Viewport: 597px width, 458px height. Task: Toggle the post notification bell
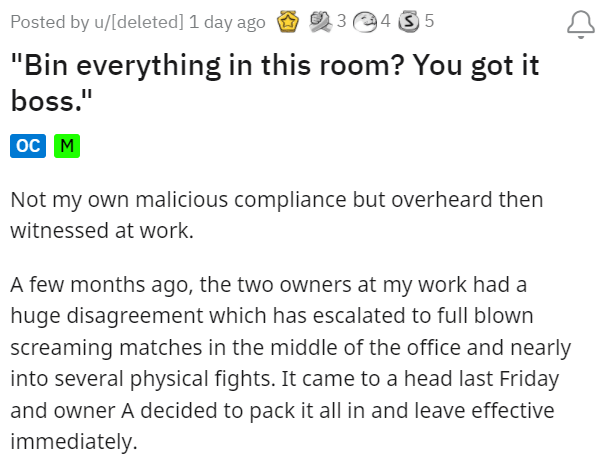pyautogui.click(x=581, y=24)
